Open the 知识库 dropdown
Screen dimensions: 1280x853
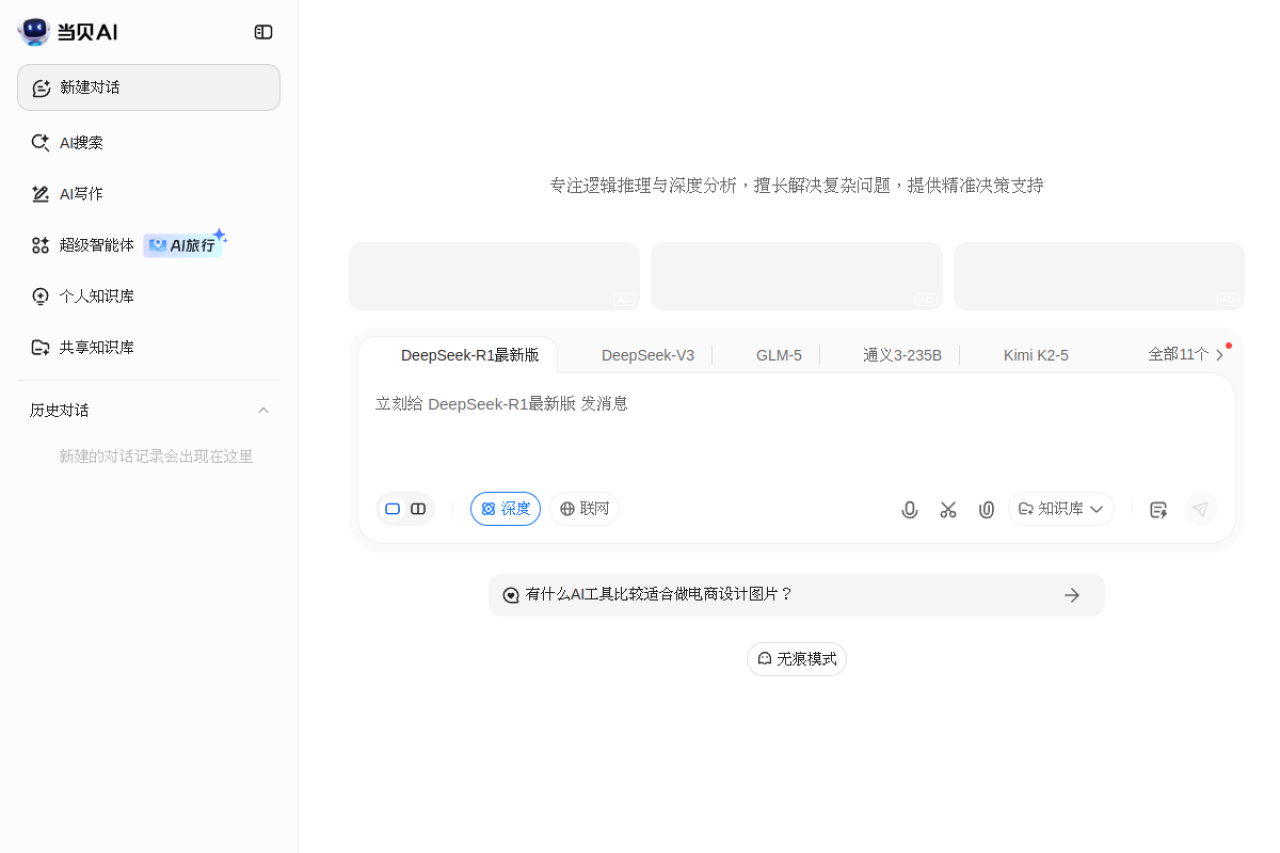click(1060, 508)
